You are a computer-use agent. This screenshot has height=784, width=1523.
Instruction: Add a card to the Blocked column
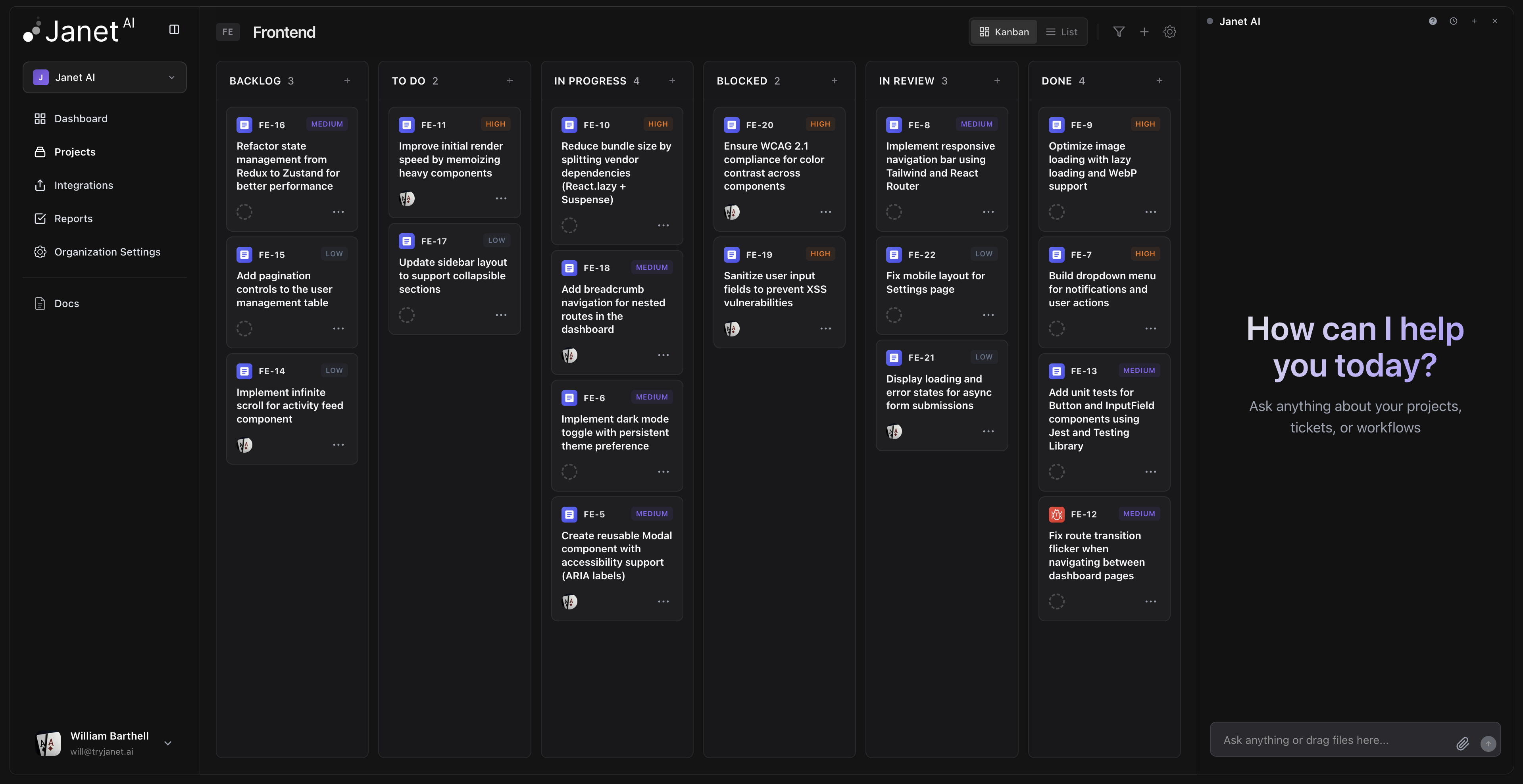pyautogui.click(x=835, y=81)
